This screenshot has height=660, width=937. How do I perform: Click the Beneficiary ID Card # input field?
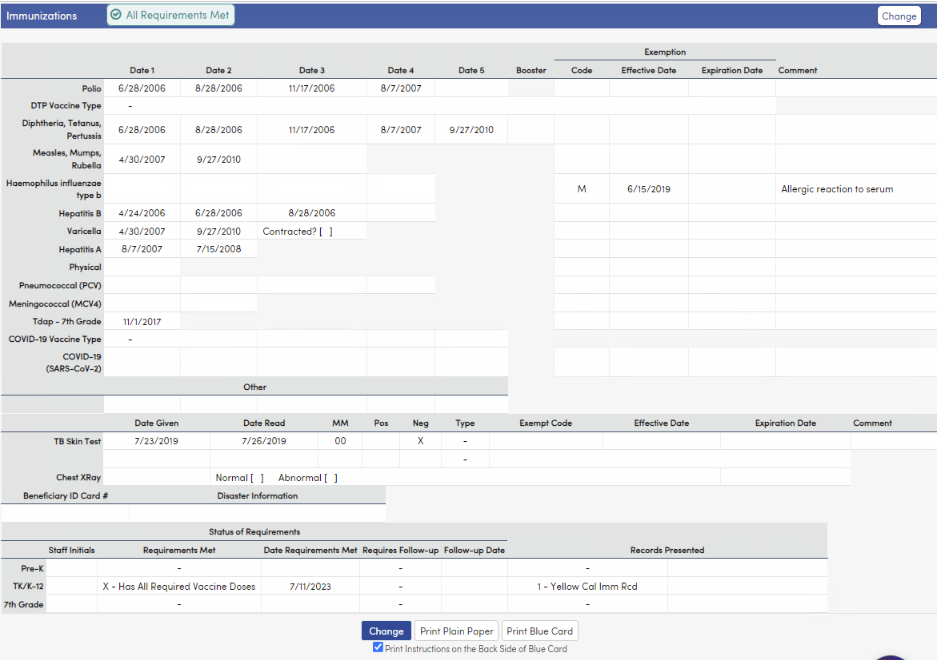(65, 513)
